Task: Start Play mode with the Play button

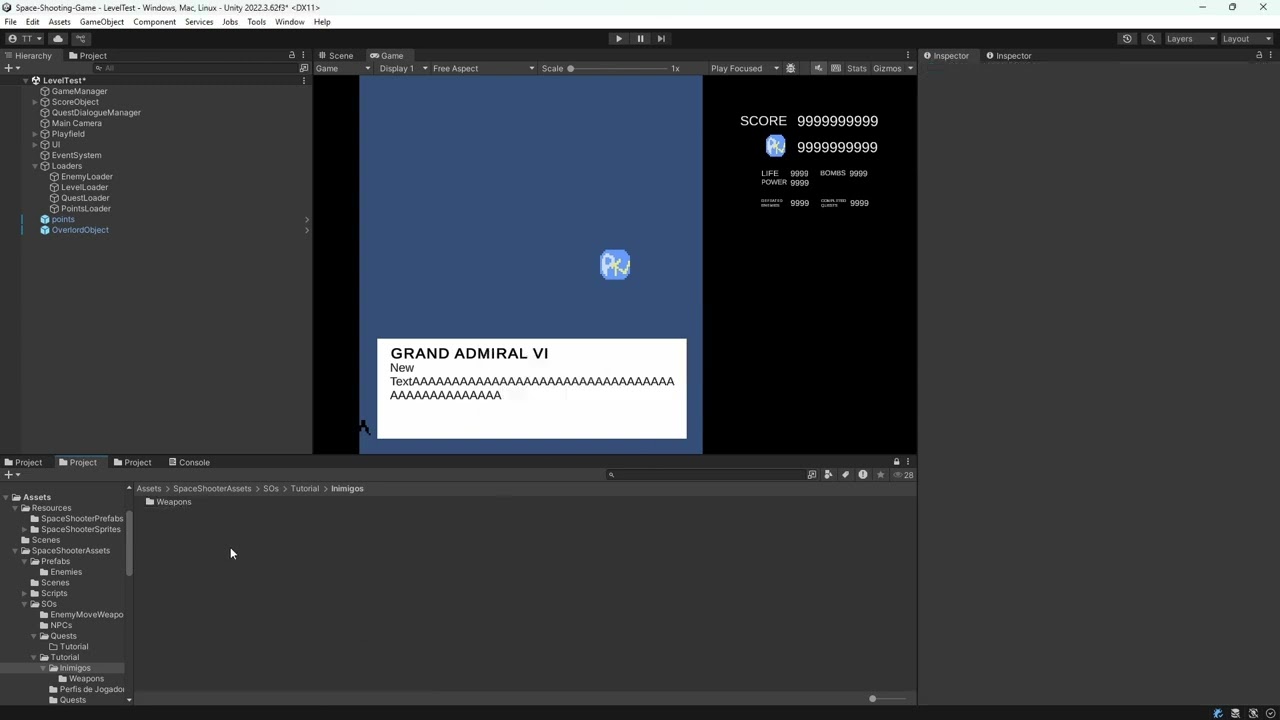Action: (x=618, y=38)
